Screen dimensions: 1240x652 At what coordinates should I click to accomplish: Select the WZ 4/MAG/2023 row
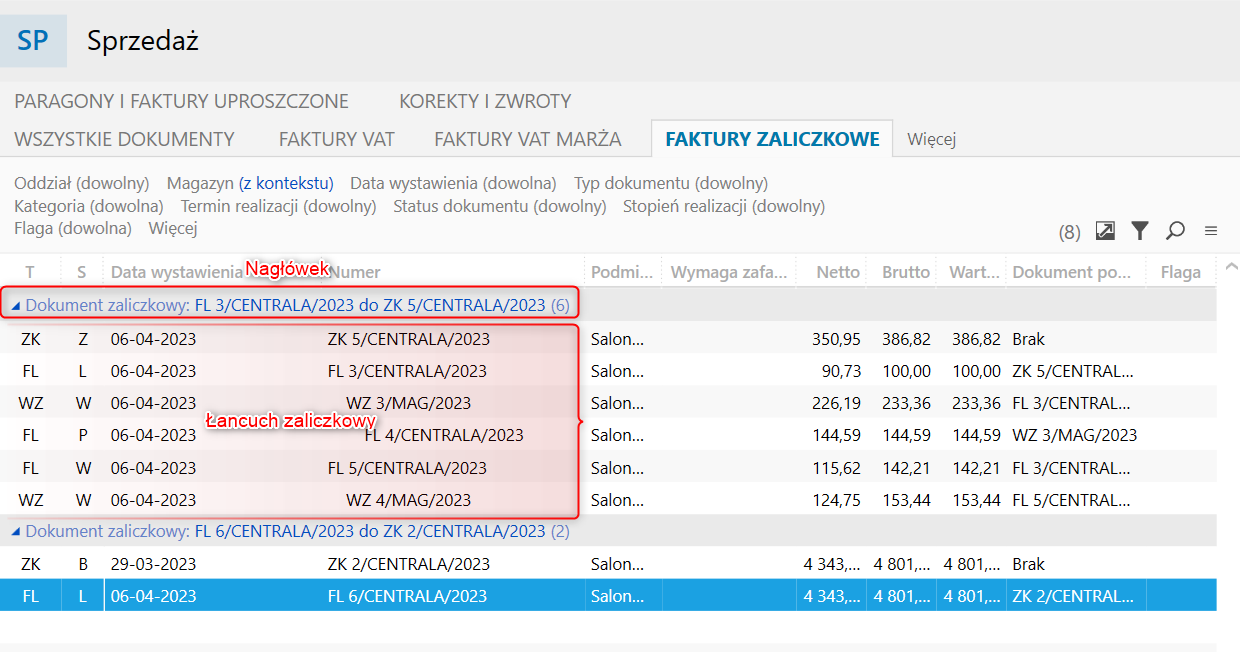(608, 500)
